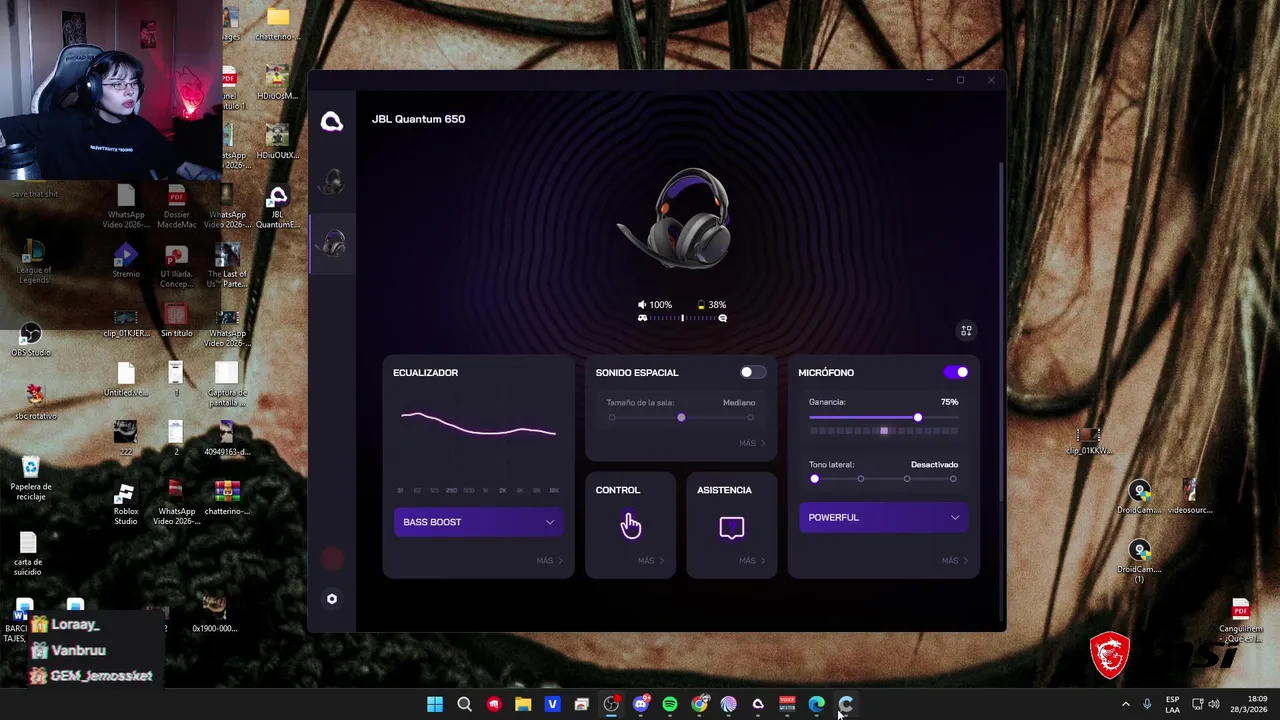Click the JBL Quantum 650 title text
Screen dimensions: 1280x720
coord(418,119)
